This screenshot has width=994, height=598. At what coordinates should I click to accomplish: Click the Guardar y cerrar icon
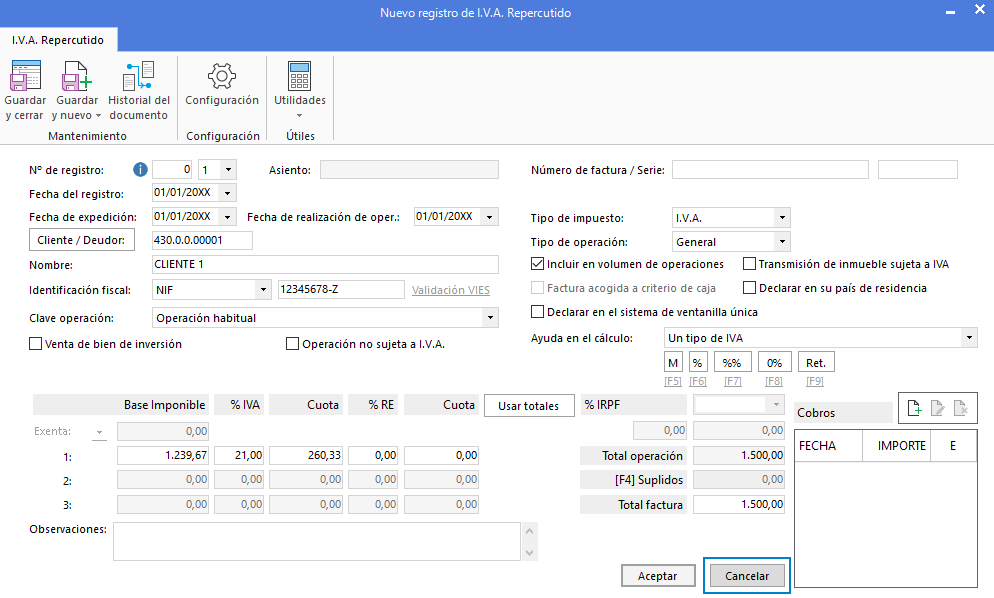25,76
